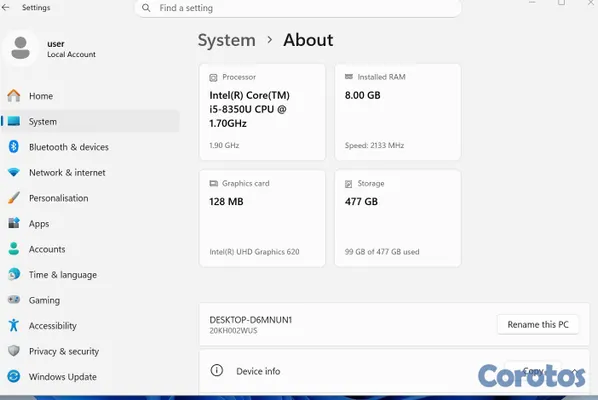The width and height of the screenshot is (598, 400).
Task: Click the Home house icon
Action: point(14,96)
